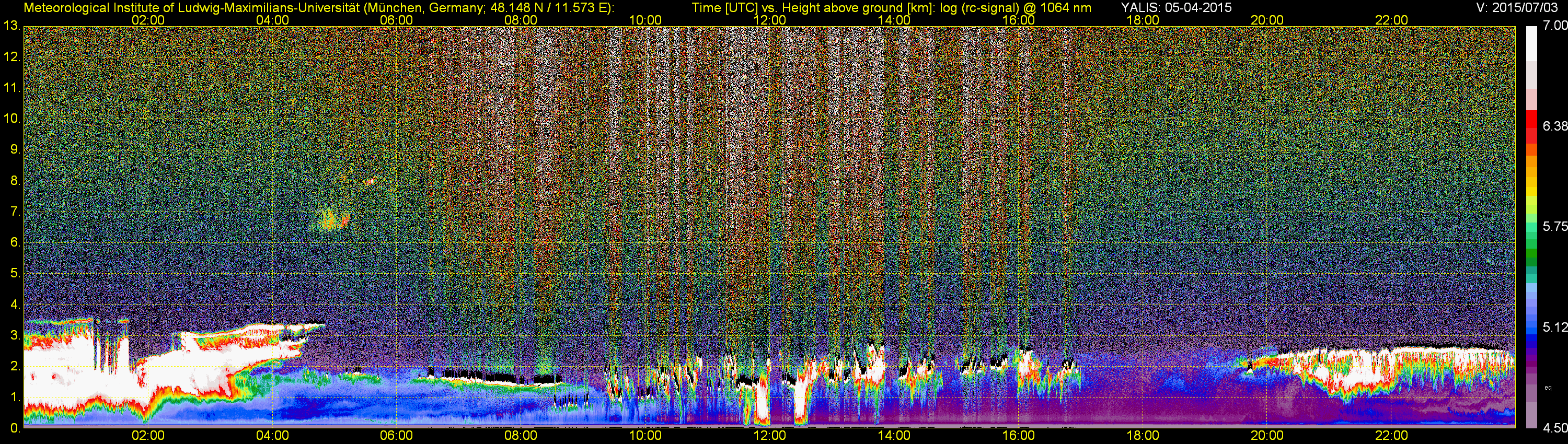This screenshot has height=444, width=1568.
Task: Click the small red echo near 8 km
Action: pos(370,181)
